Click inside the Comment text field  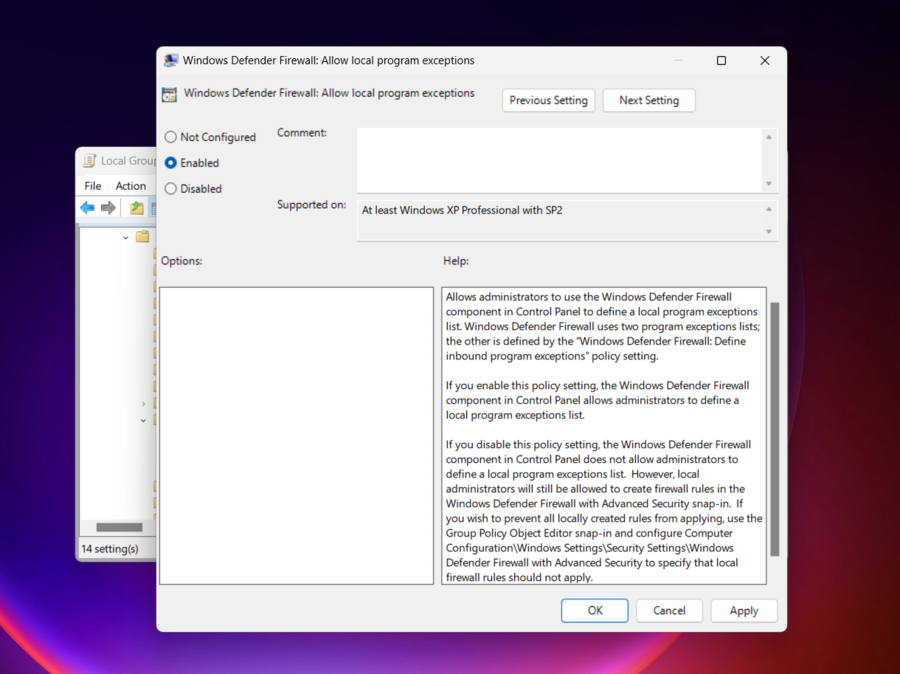point(560,159)
